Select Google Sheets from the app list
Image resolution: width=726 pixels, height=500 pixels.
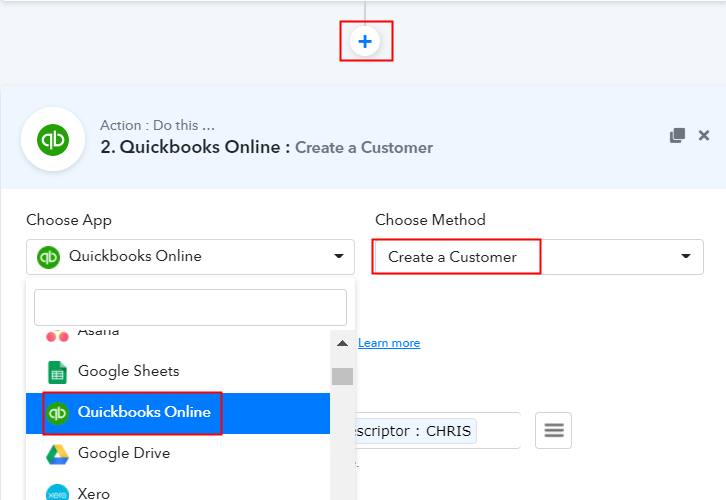coord(178,372)
